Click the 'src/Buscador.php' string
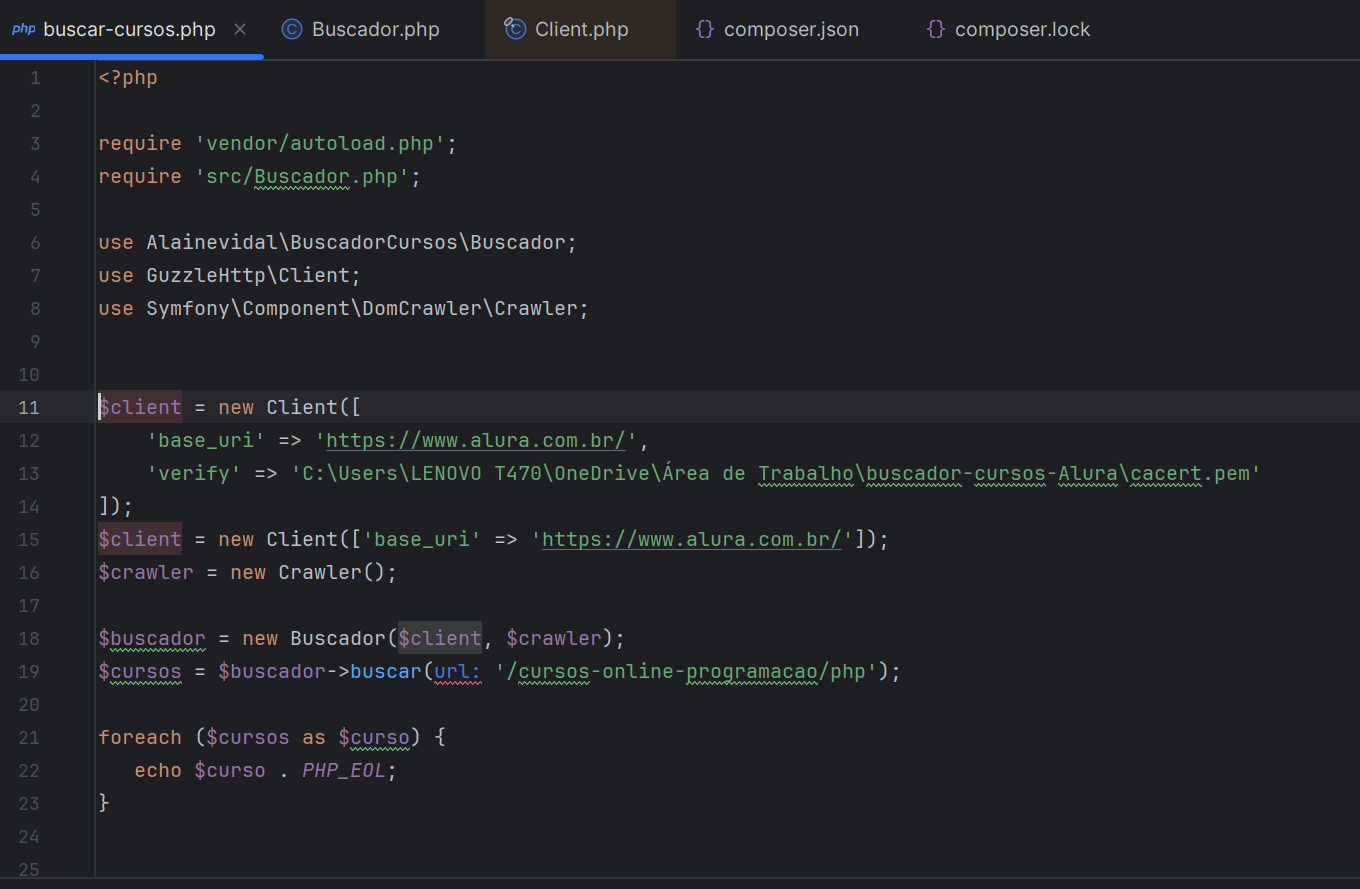 coord(302,176)
